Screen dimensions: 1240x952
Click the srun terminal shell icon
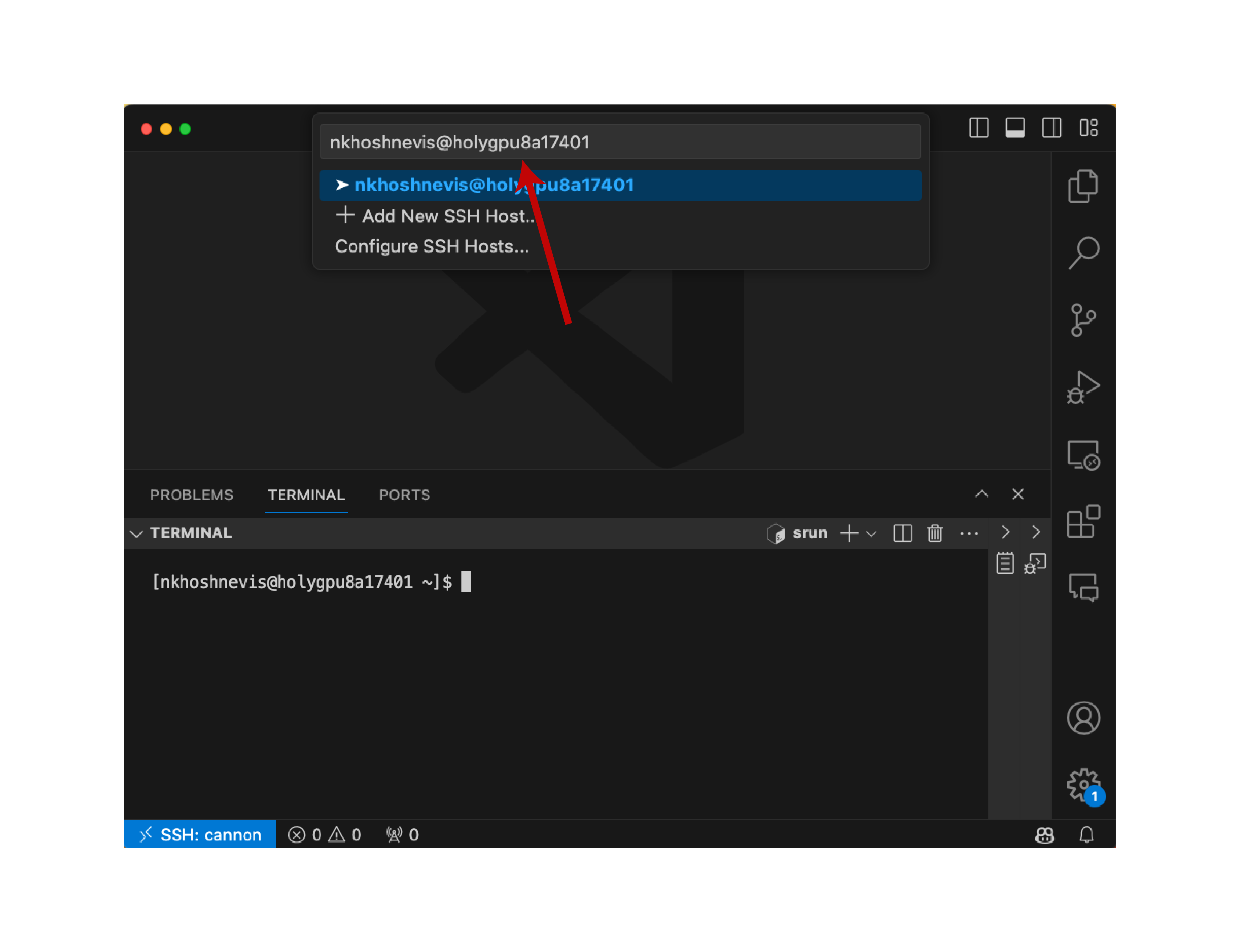[x=775, y=533]
